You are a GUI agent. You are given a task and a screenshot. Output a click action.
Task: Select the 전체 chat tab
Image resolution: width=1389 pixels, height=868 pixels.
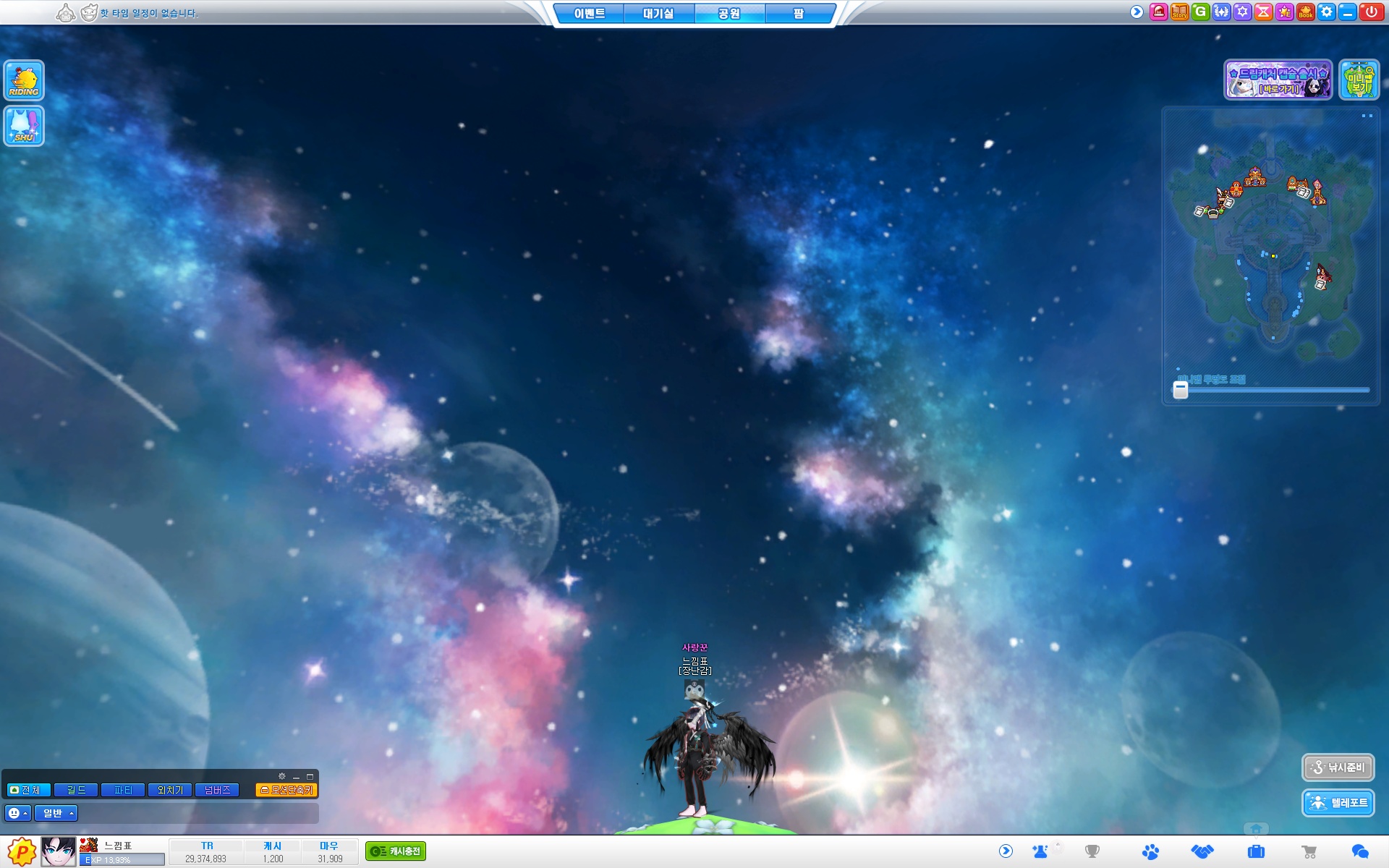click(x=29, y=790)
